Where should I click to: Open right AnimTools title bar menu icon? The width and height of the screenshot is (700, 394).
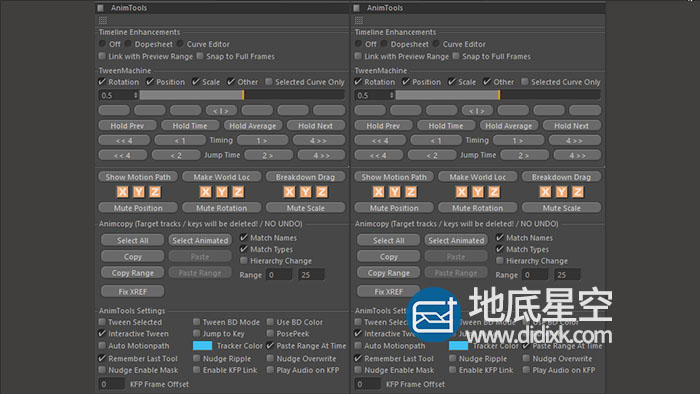tap(356, 8)
